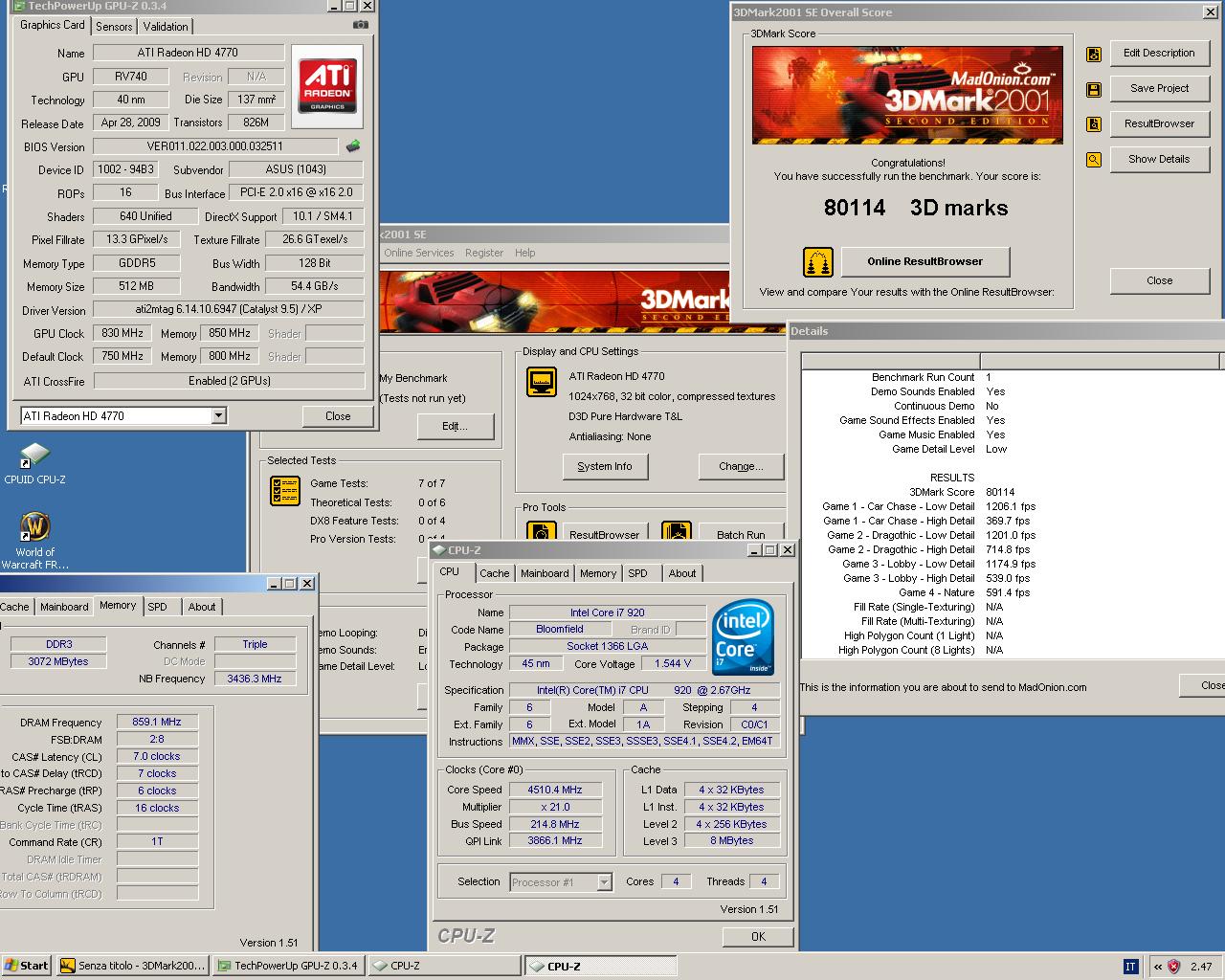1225x980 pixels.
Task: Click the Pro Tools Batch Run icon
Action: coord(676,531)
